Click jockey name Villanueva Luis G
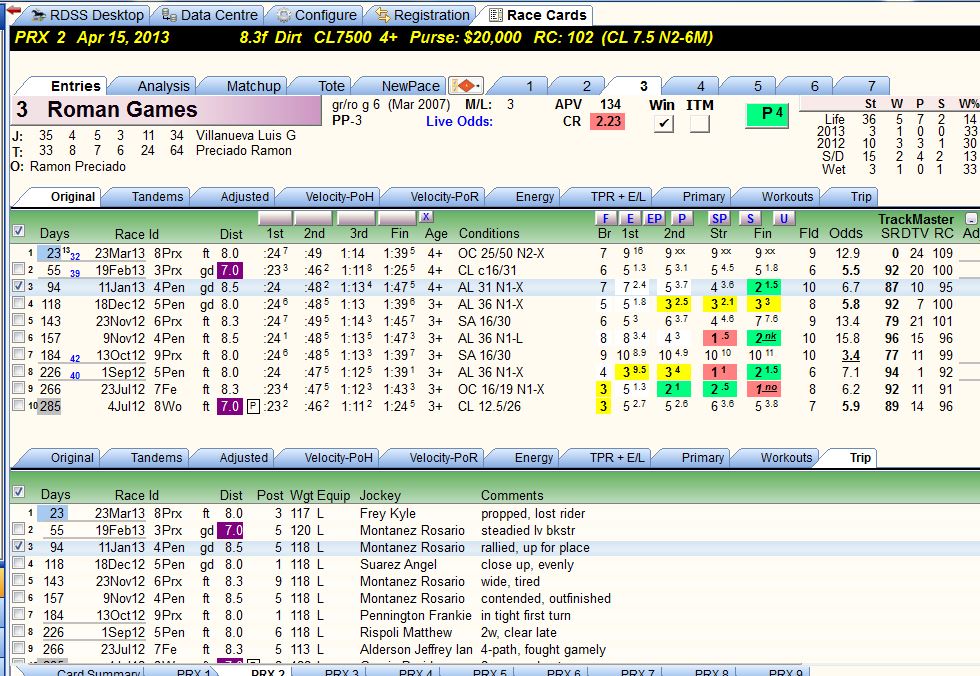Image resolution: width=980 pixels, height=676 pixels. [246, 136]
